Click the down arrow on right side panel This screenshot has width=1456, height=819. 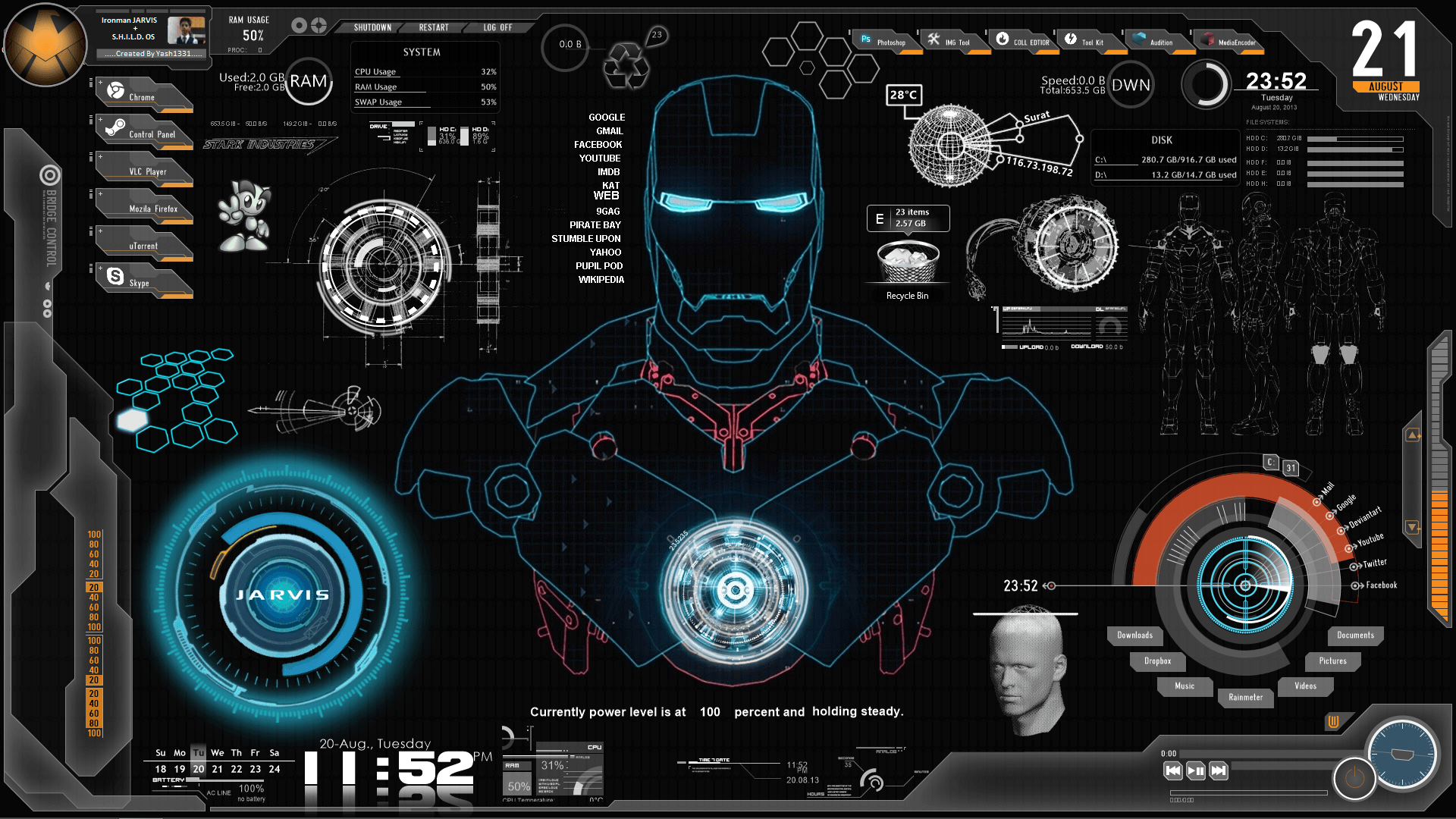1413,527
